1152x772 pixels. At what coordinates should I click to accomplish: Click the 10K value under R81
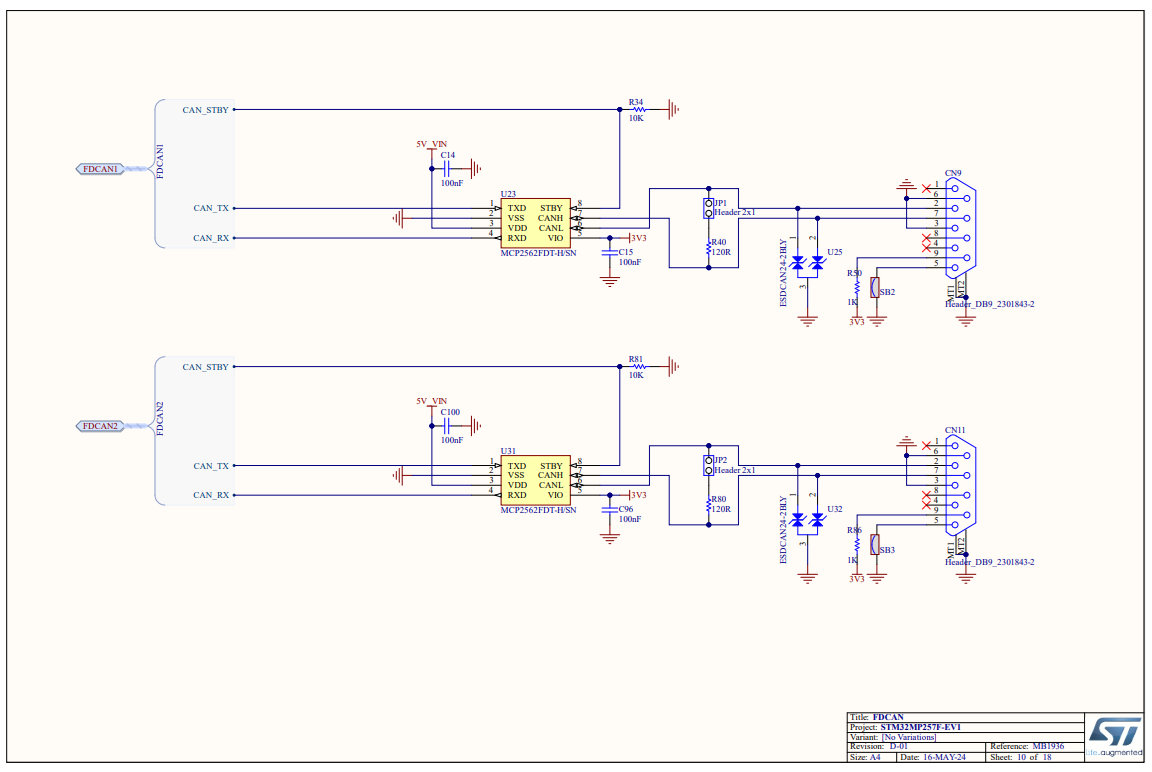636,375
